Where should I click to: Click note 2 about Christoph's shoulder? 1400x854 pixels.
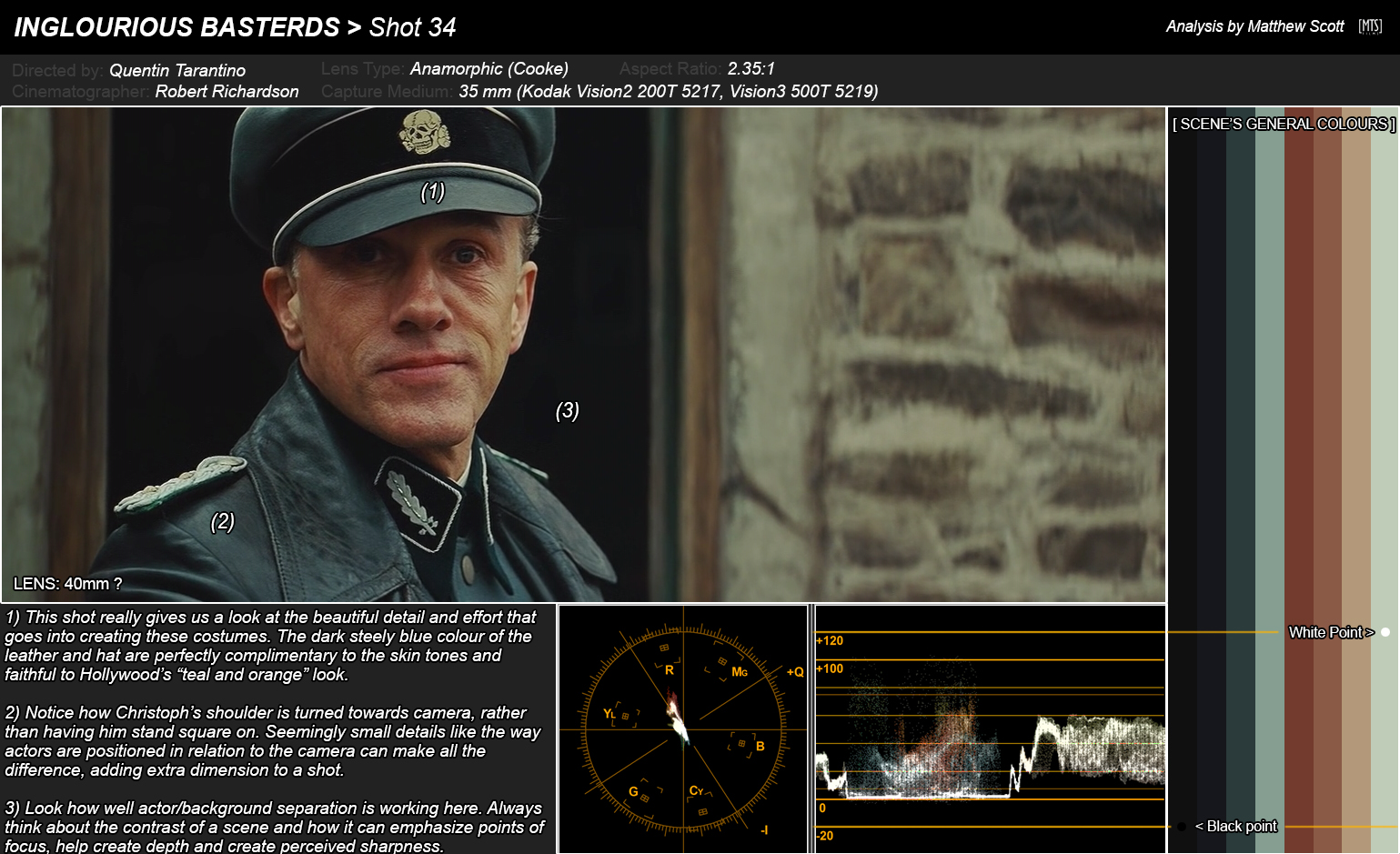[273, 741]
